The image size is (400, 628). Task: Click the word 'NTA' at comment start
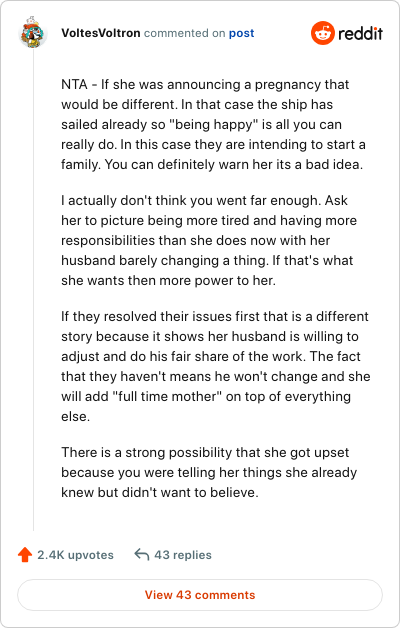pyautogui.click(x=74, y=85)
